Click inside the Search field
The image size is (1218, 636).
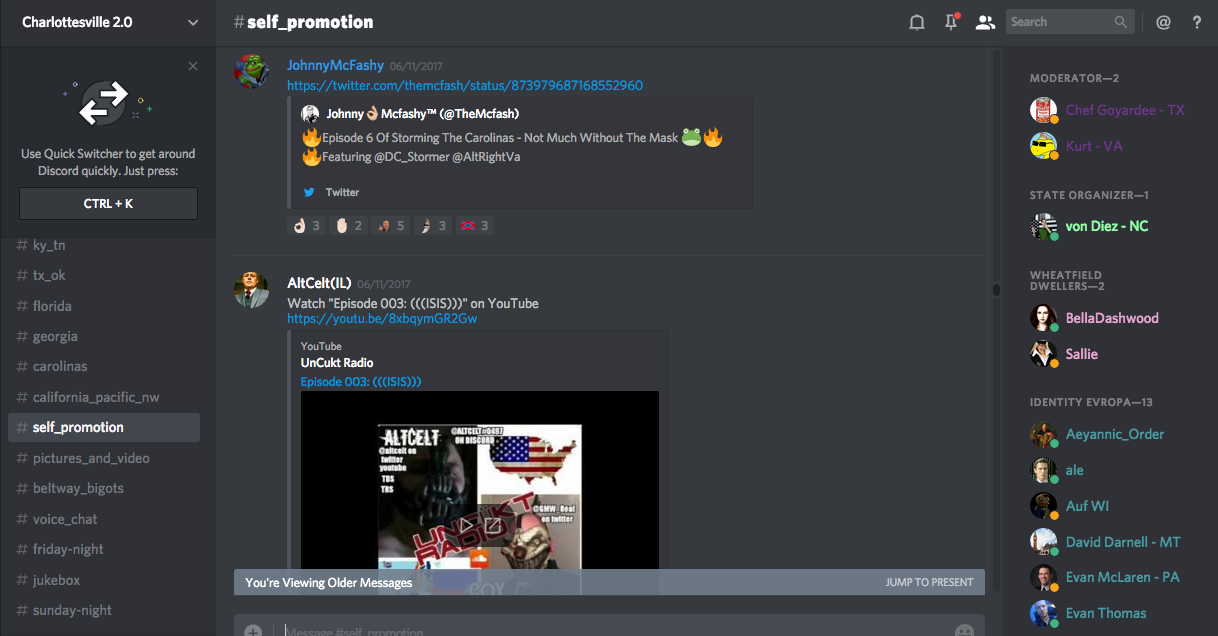pos(1060,22)
